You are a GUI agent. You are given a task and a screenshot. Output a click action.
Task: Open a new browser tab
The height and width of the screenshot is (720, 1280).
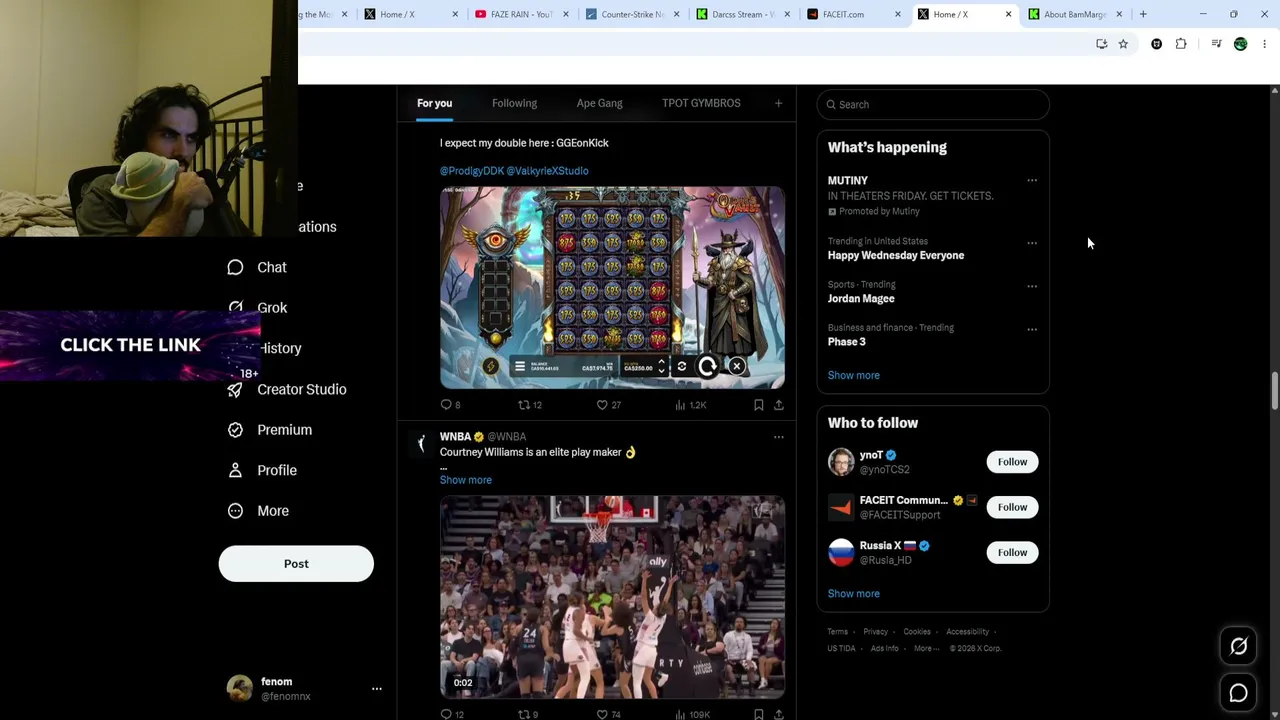click(x=1143, y=14)
